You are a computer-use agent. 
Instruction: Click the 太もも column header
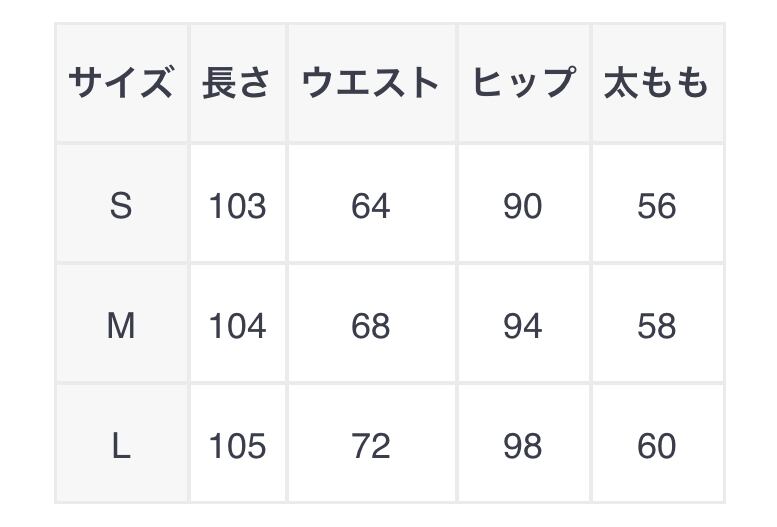point(657,83)
